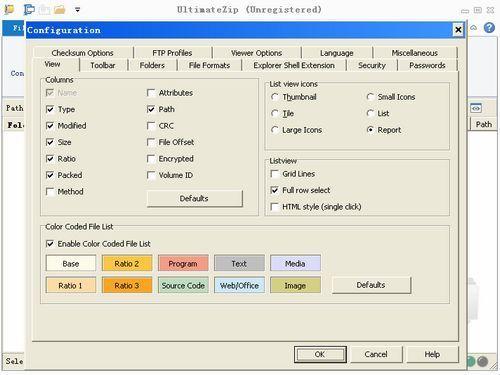500x375 pixels.
Task: Switch to the Checksum Options tab
Action: click(x=82, y=53)
